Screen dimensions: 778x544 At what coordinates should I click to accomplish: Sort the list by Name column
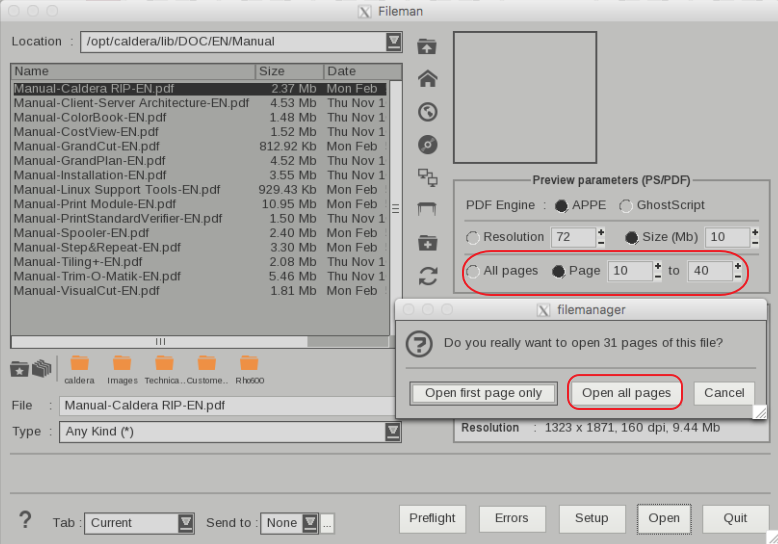click(x=133, y=71)
